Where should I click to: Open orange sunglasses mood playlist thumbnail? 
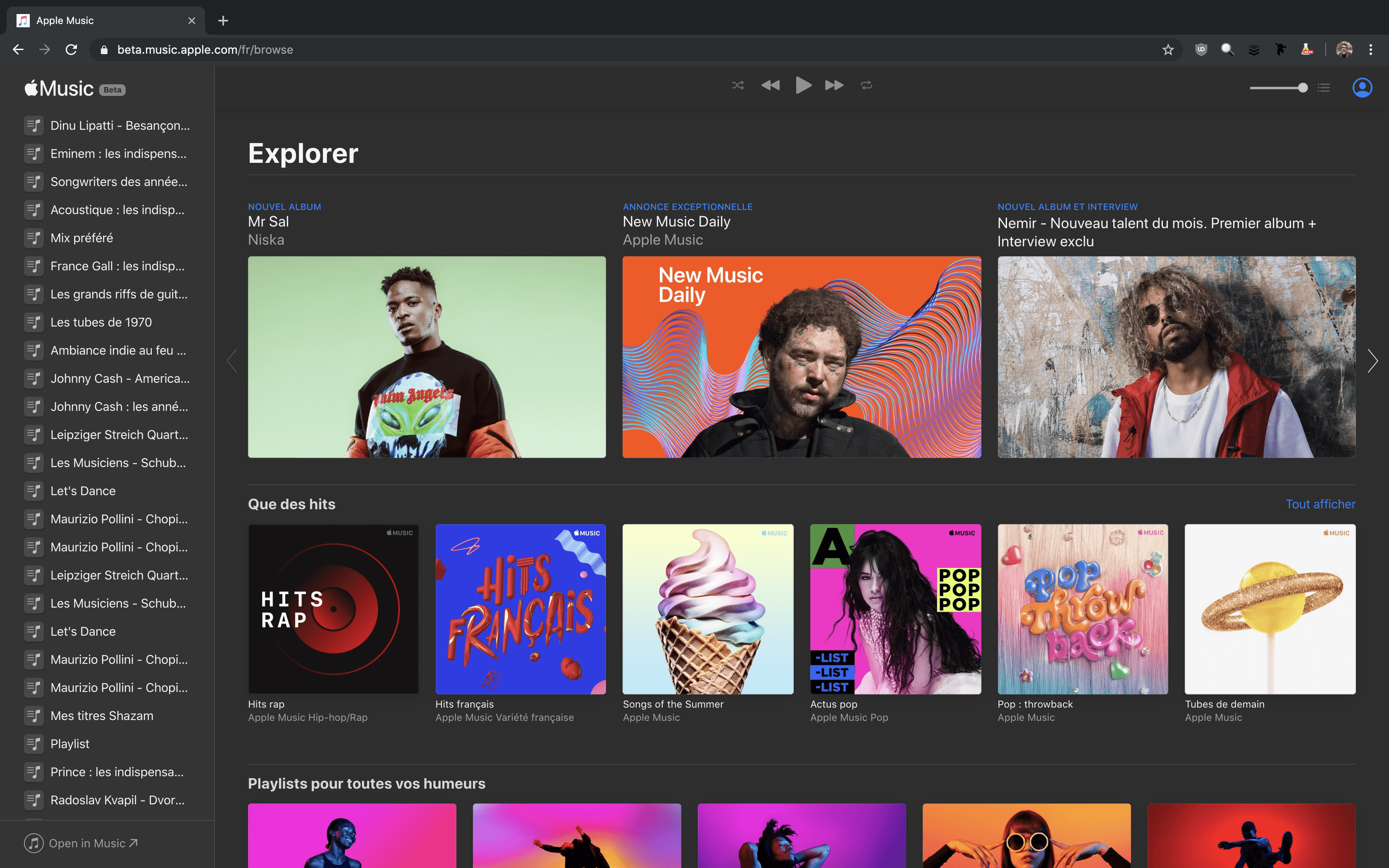[x=1026, y=836]
